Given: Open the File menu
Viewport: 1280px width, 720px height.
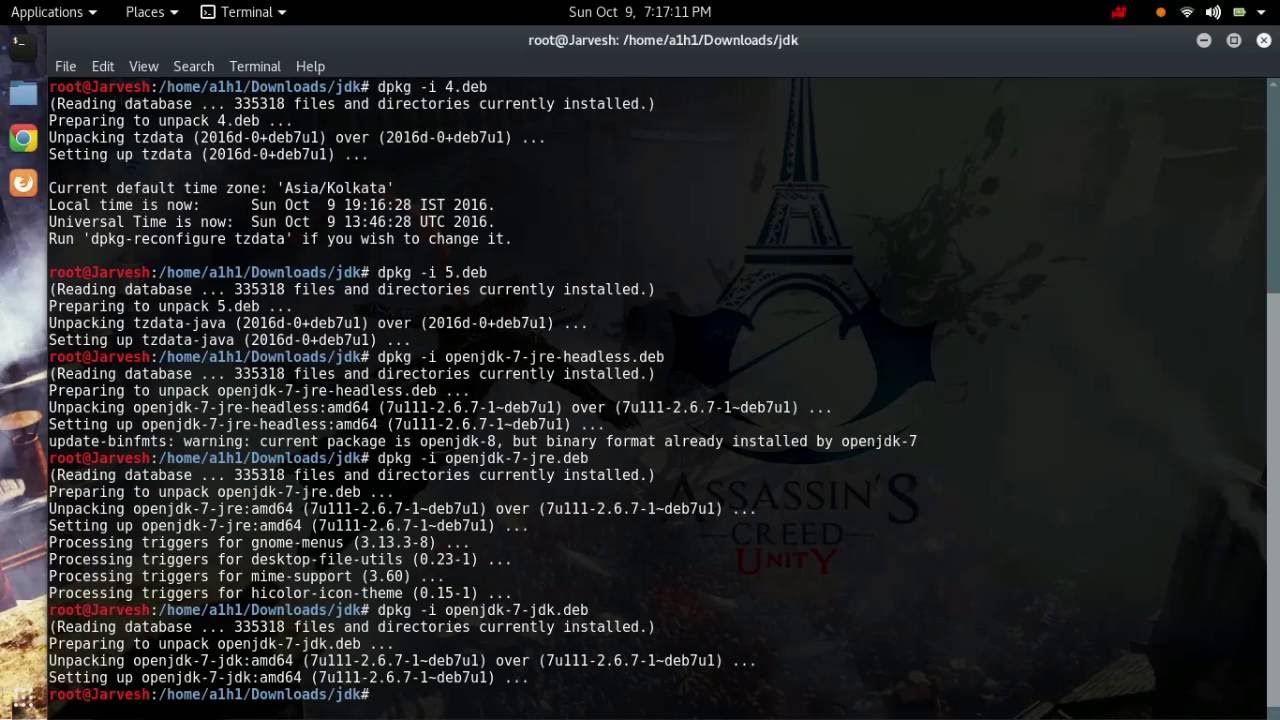Looking at the screenshot, I should (x=65, y=66).
